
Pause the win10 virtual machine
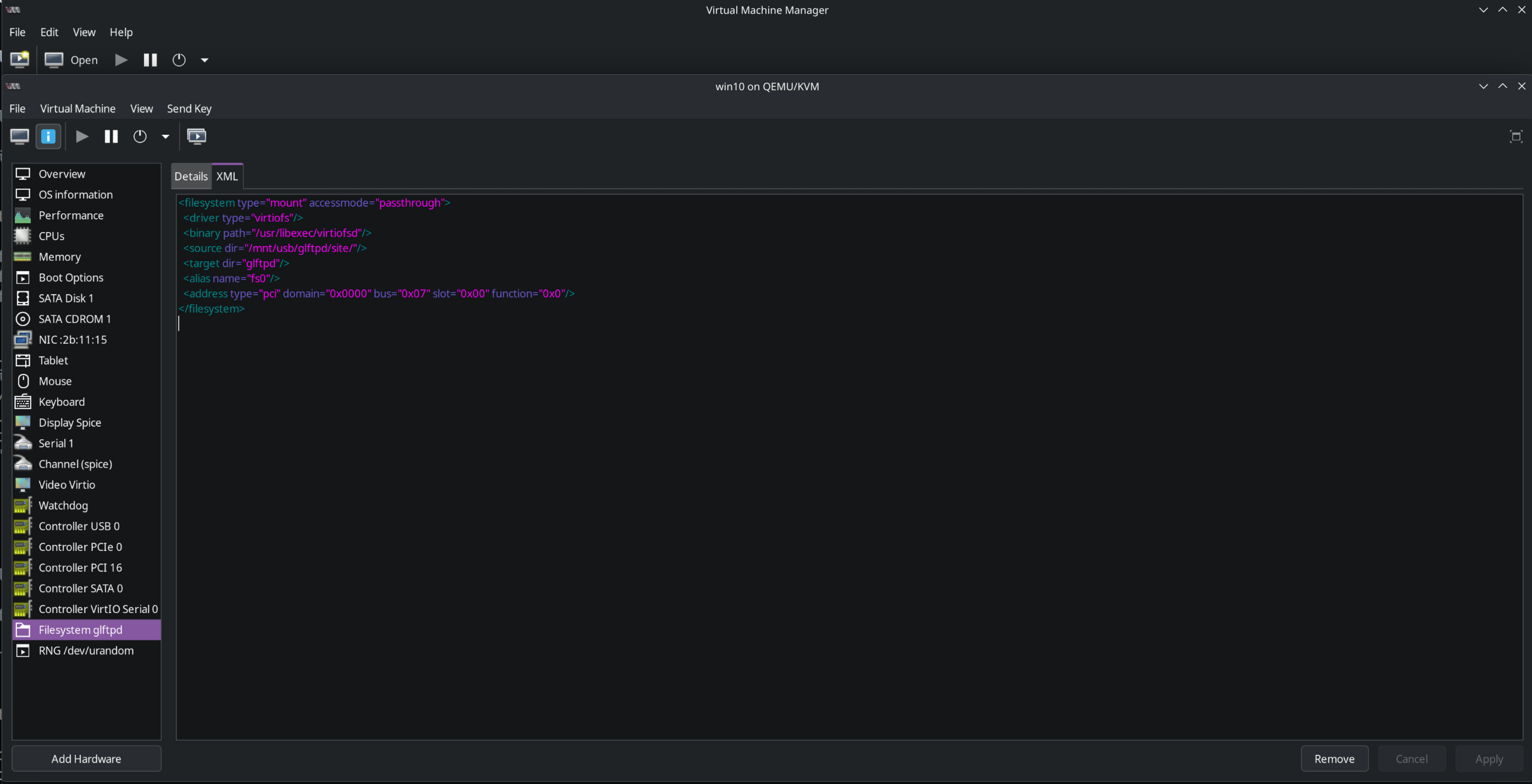click(111, 136)
